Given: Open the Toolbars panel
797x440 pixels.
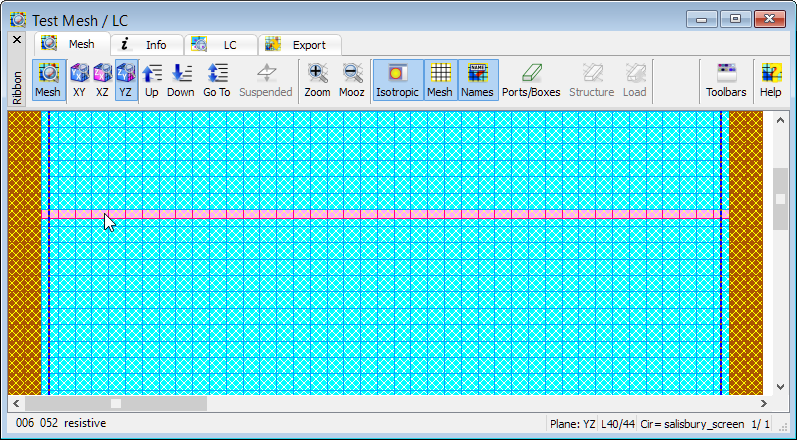Looking at the screenshot, I should (726, 80).
